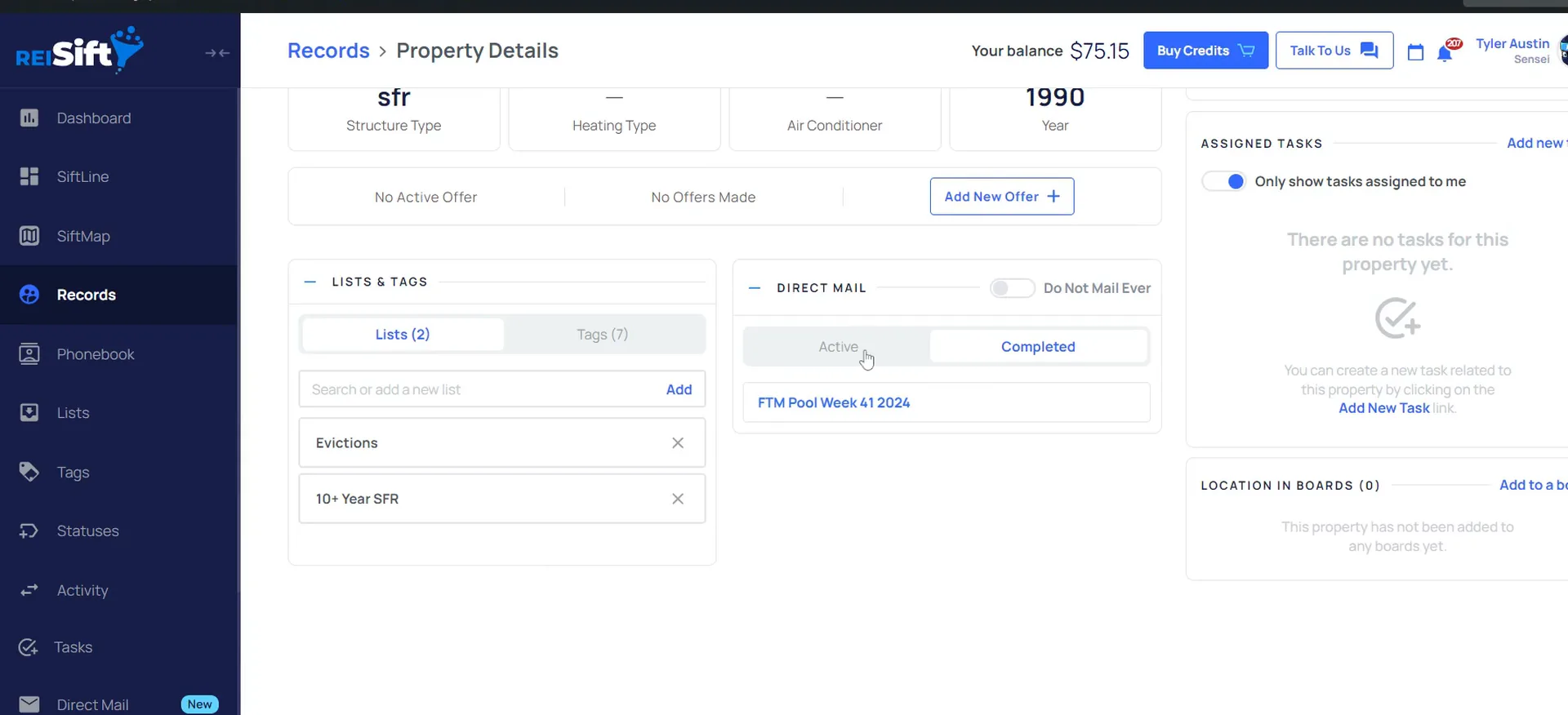Toggle Do Not Mail Ever switch
The height and width of the screenshot is (715, 1568).
[x=1012, y=288]
